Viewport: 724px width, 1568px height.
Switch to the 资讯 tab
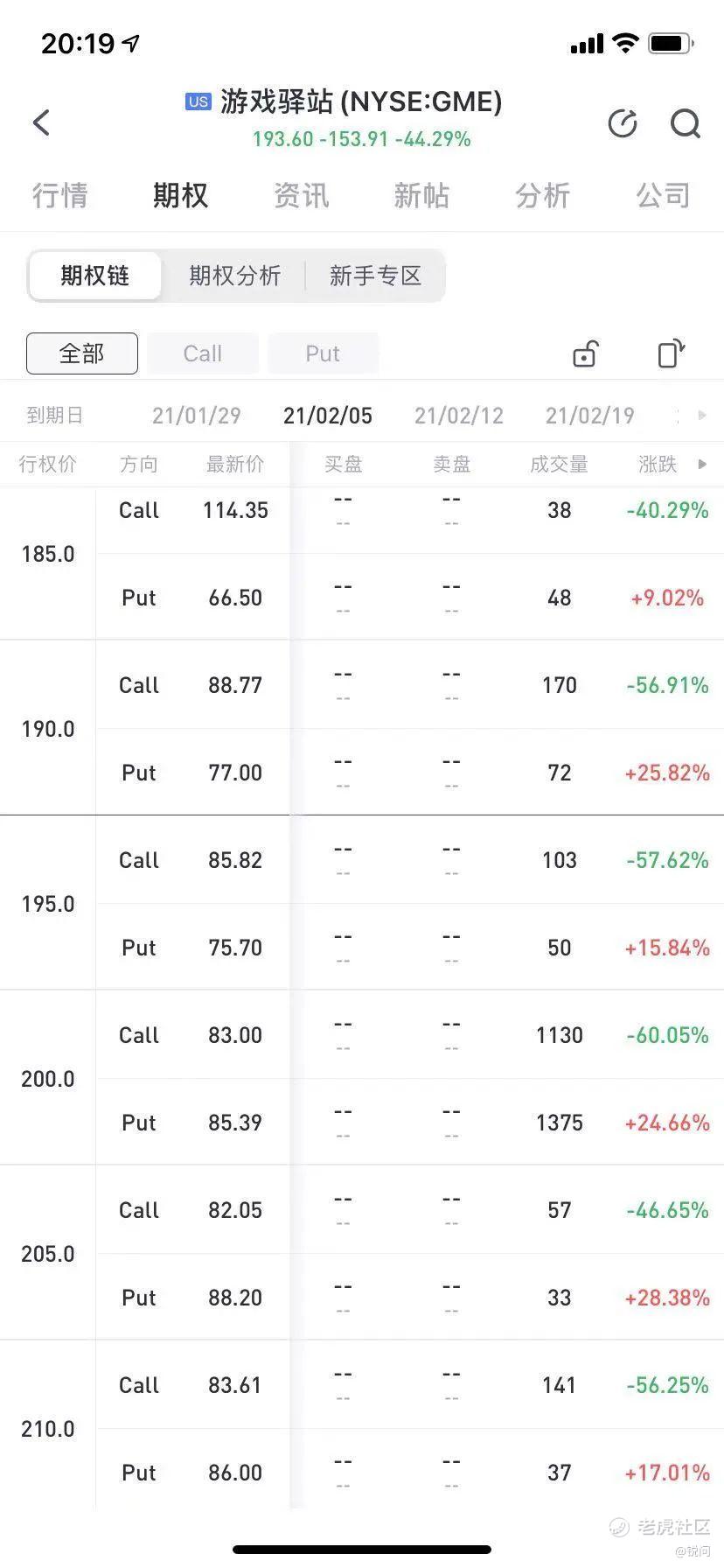tap(302, 195)
